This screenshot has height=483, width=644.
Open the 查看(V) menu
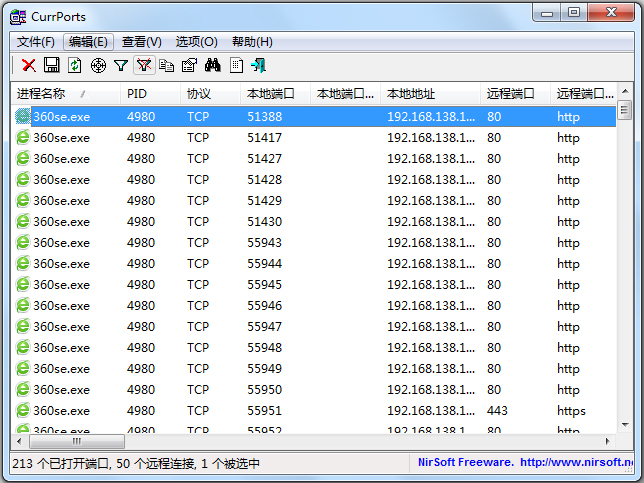point(141,42)
